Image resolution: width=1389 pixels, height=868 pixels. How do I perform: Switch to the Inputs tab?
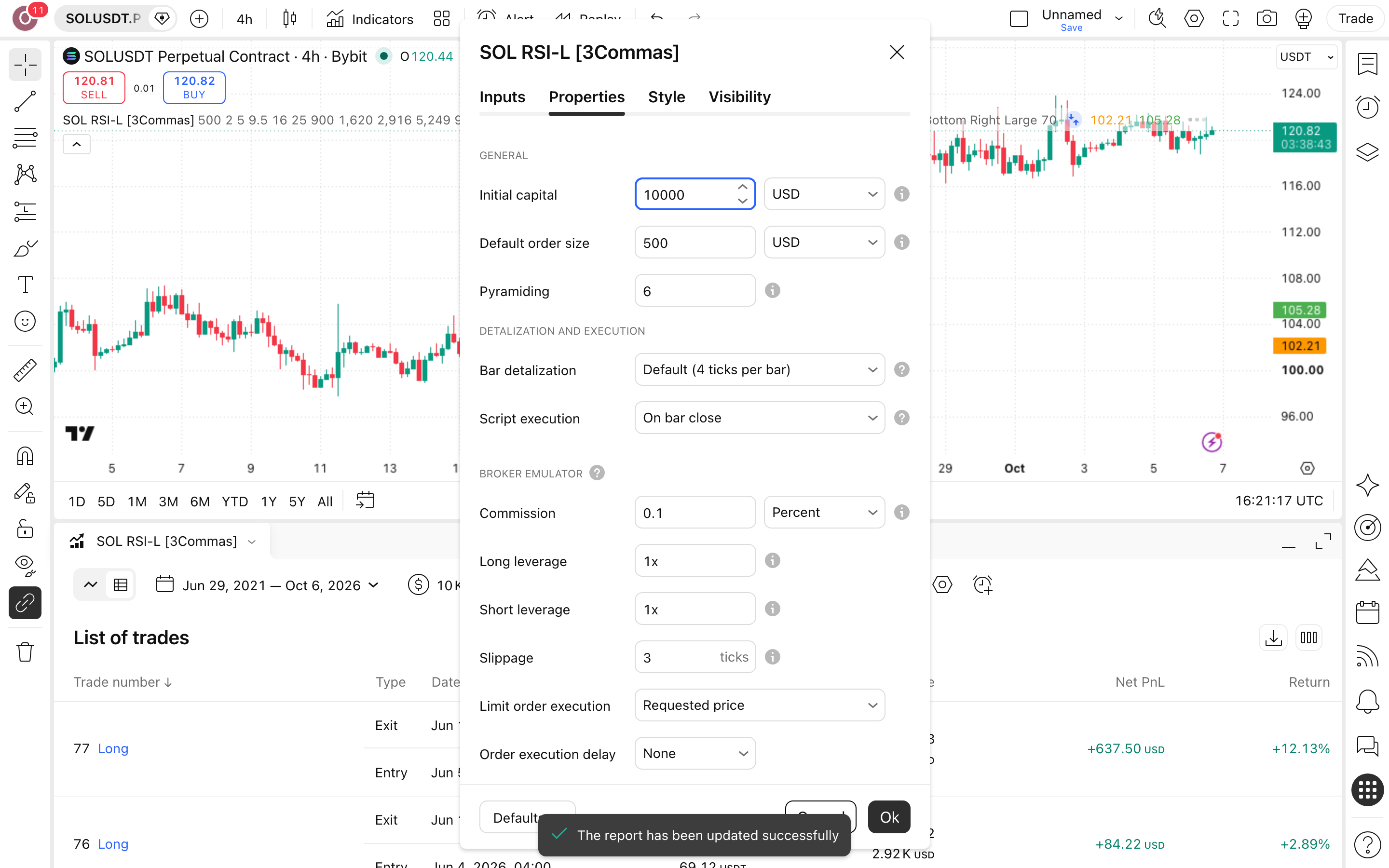pos(502,97)
